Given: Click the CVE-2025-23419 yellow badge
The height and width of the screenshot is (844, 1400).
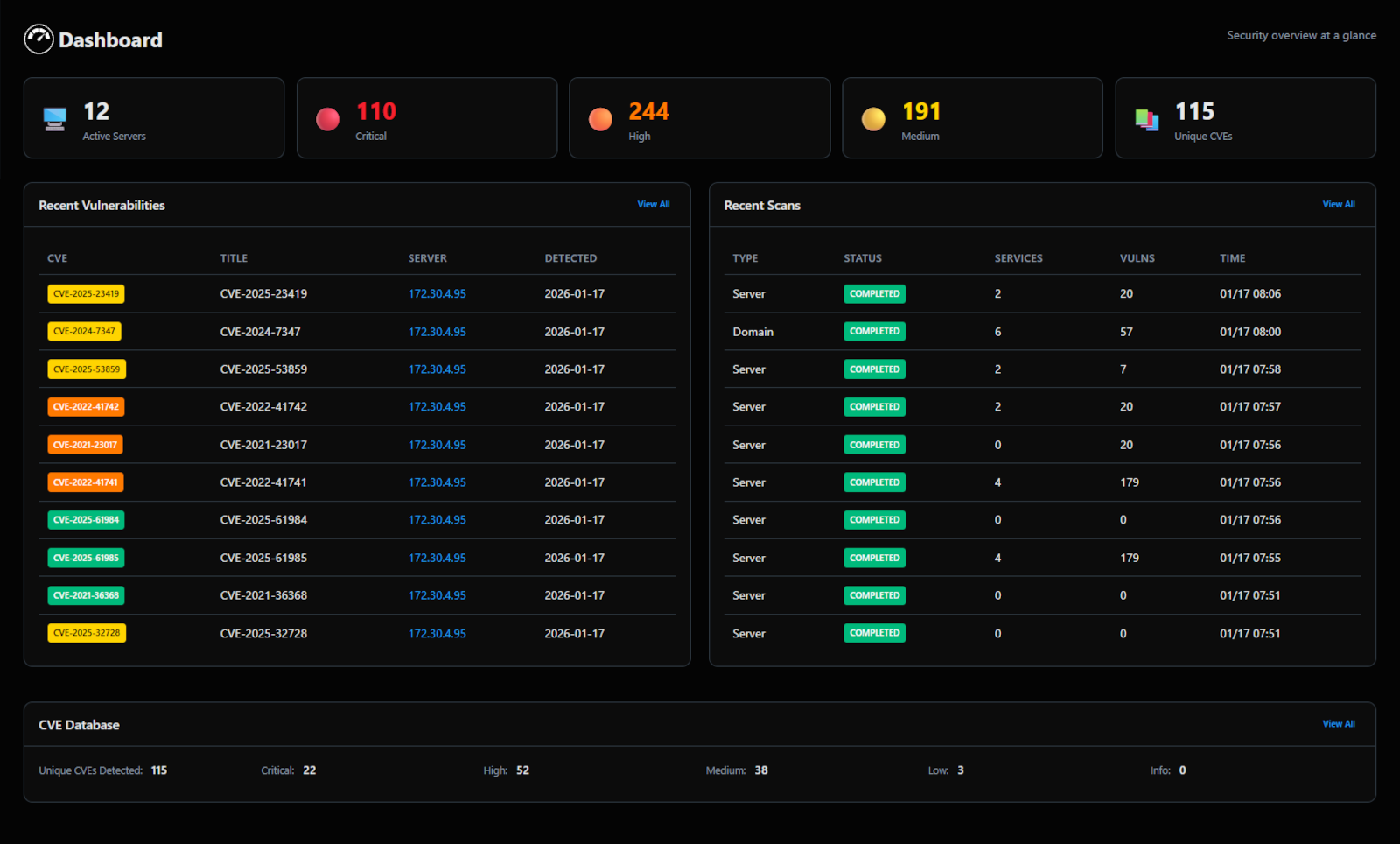Looking at the screenshot, I should [86, 294].
